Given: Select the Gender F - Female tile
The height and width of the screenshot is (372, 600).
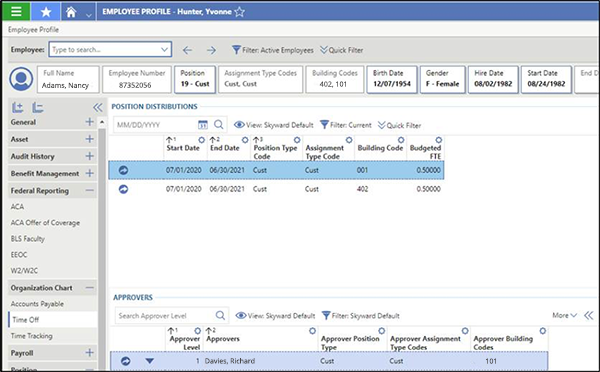Looking at the screenshot, I should [442, 79].
